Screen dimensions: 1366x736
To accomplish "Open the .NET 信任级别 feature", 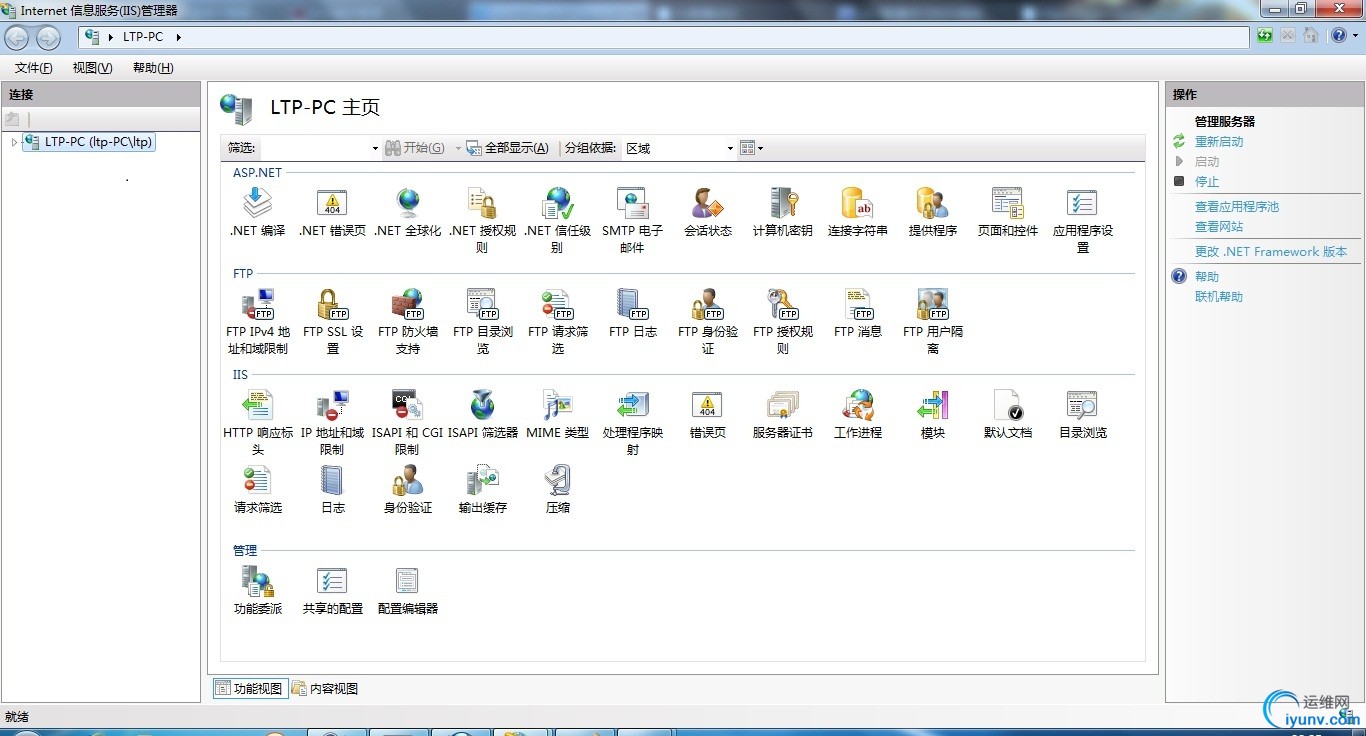I will click(557, 220).
